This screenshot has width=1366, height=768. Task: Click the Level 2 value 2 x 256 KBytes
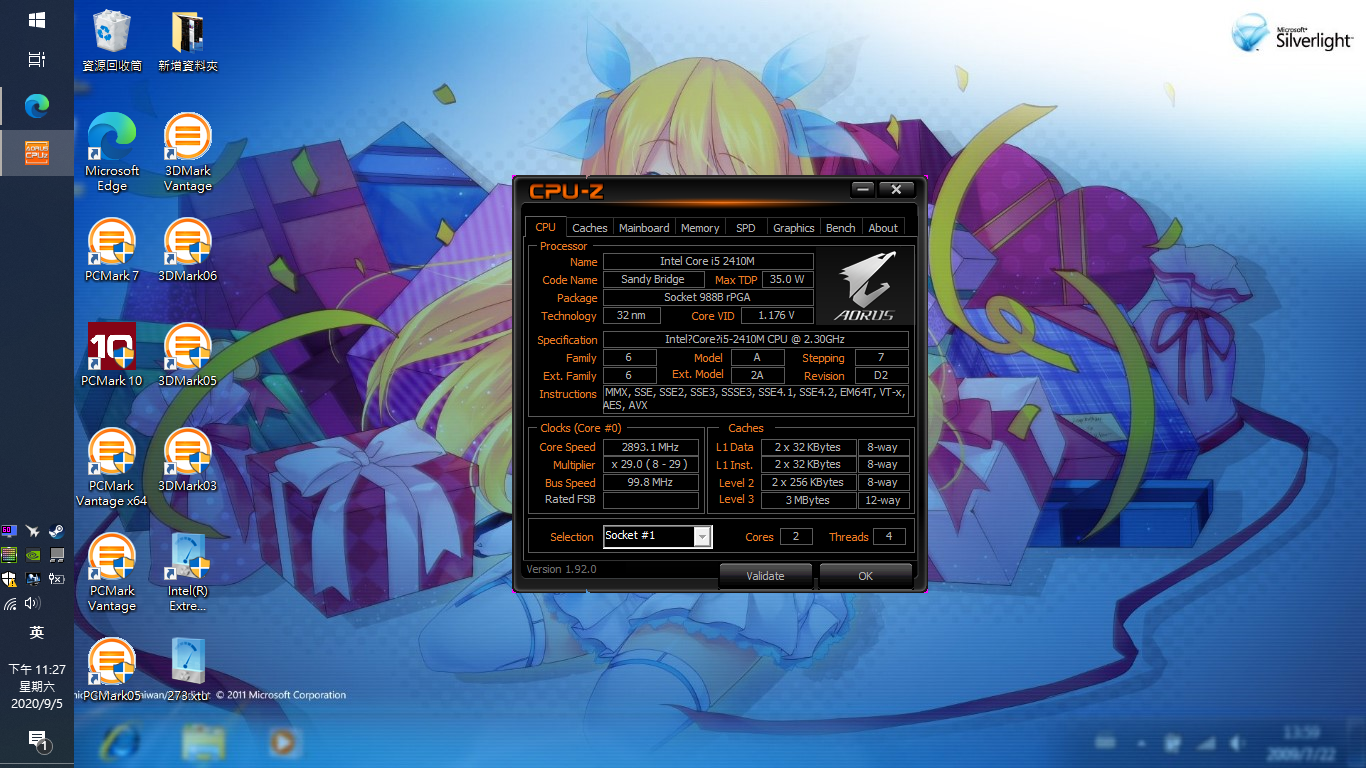point(808,482)
